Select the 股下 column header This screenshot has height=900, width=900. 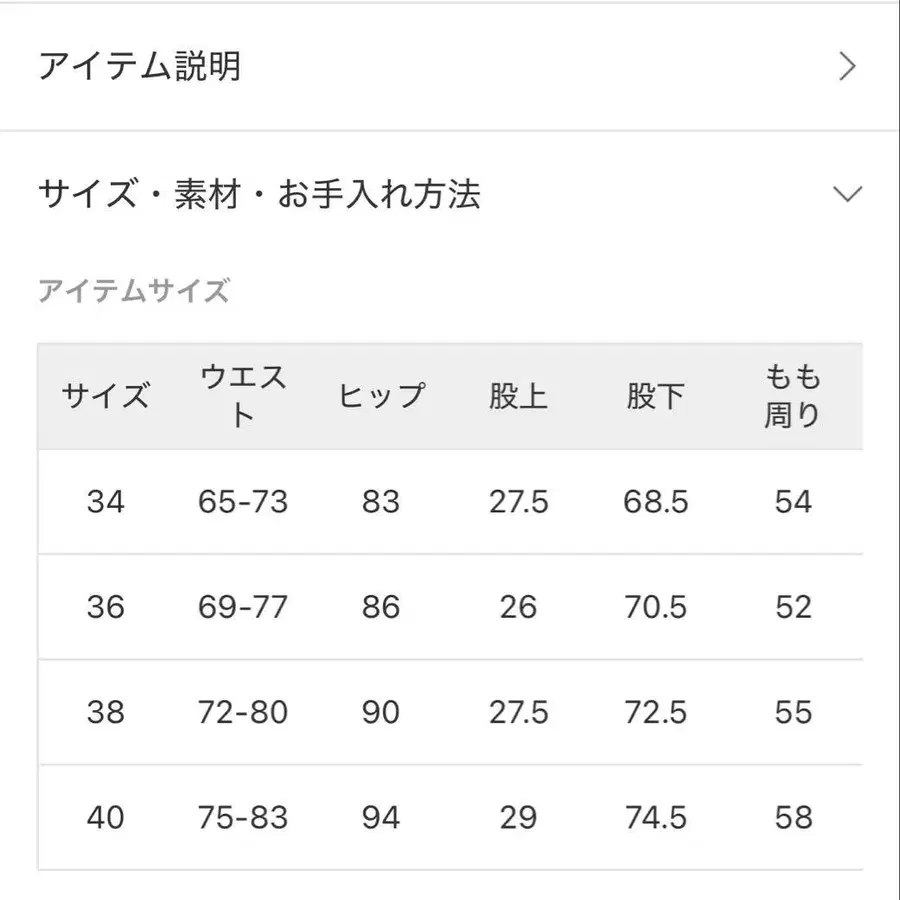[x=657, y=396]
